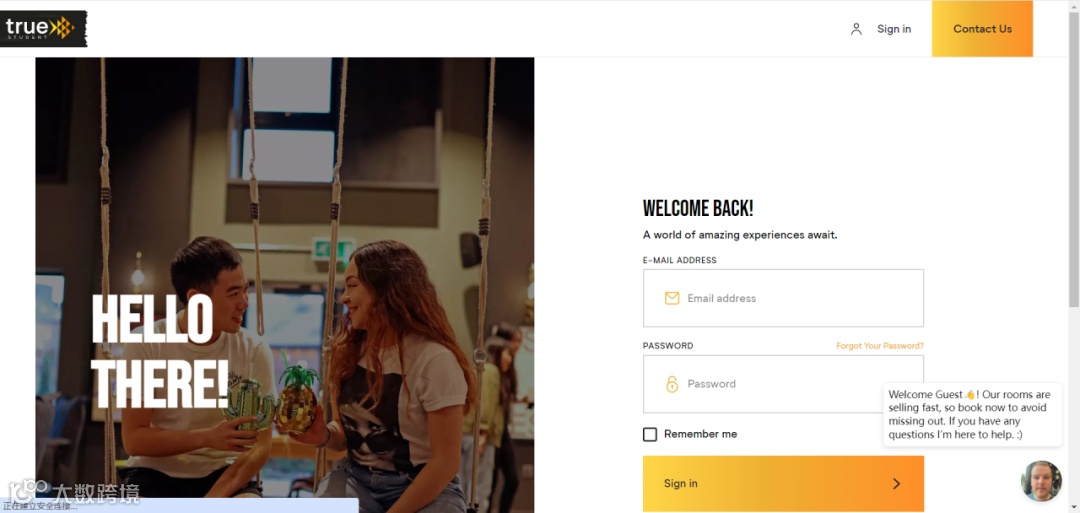
Task: Click the Remember me label text
Action: tap(700, 435)
